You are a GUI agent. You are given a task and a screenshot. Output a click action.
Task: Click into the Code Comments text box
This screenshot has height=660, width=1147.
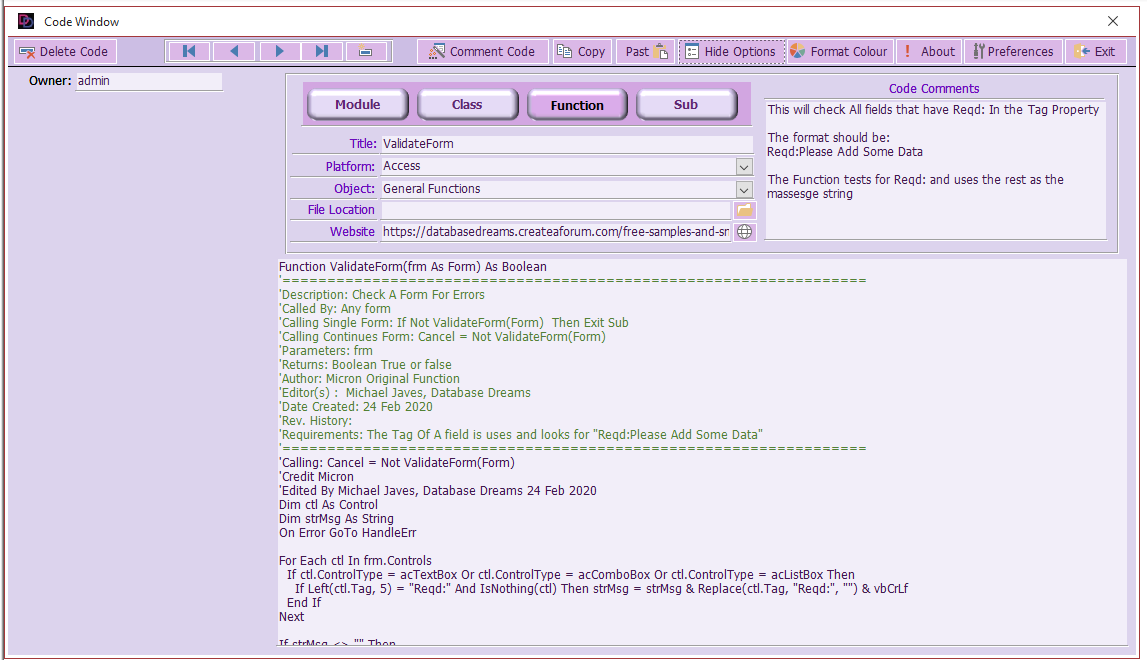pos(935,169)
